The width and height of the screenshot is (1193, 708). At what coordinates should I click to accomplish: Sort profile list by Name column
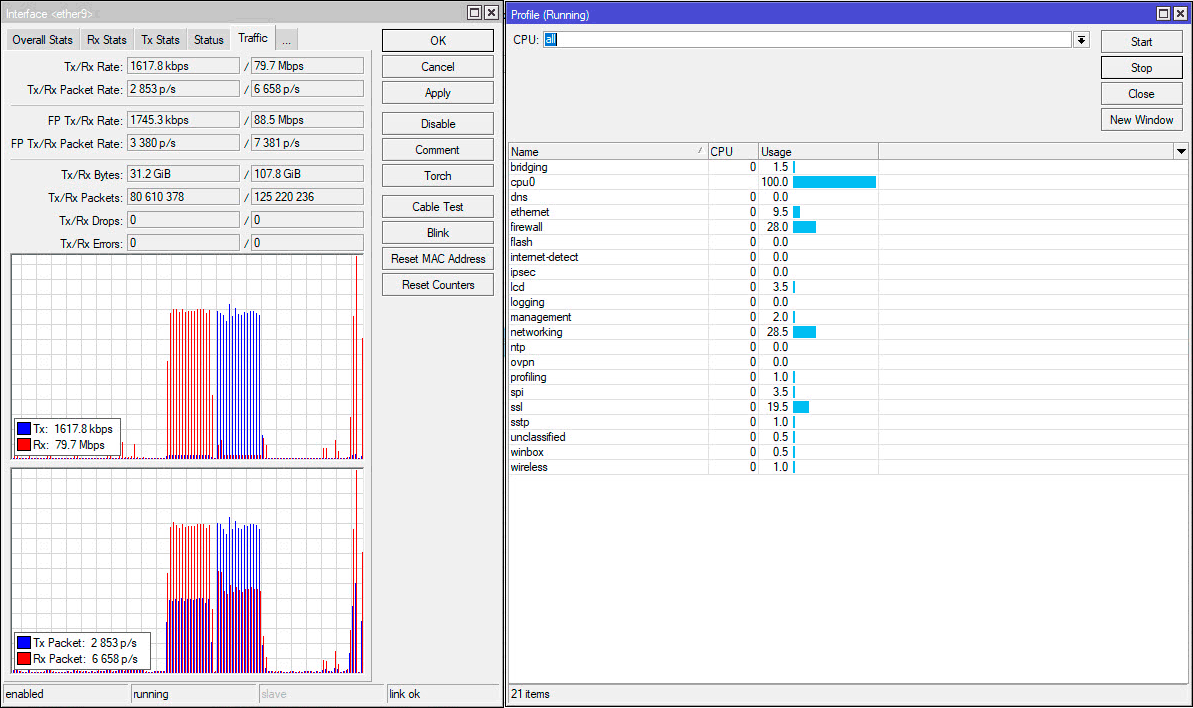(x=606, y=152)
